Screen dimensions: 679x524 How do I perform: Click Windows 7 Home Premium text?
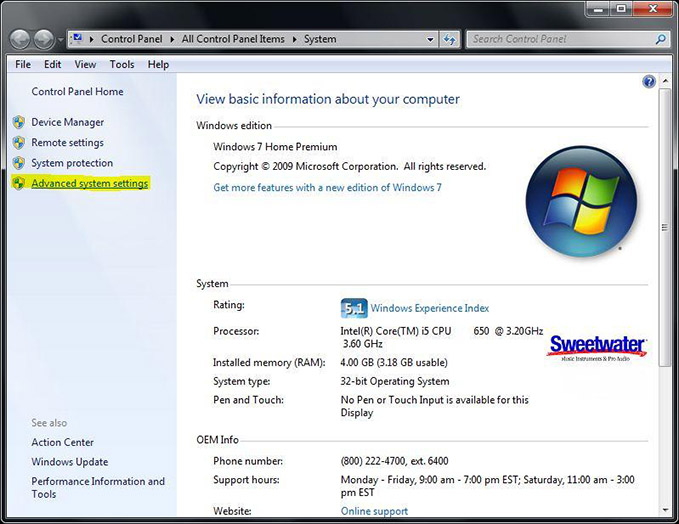coord(275,147)
